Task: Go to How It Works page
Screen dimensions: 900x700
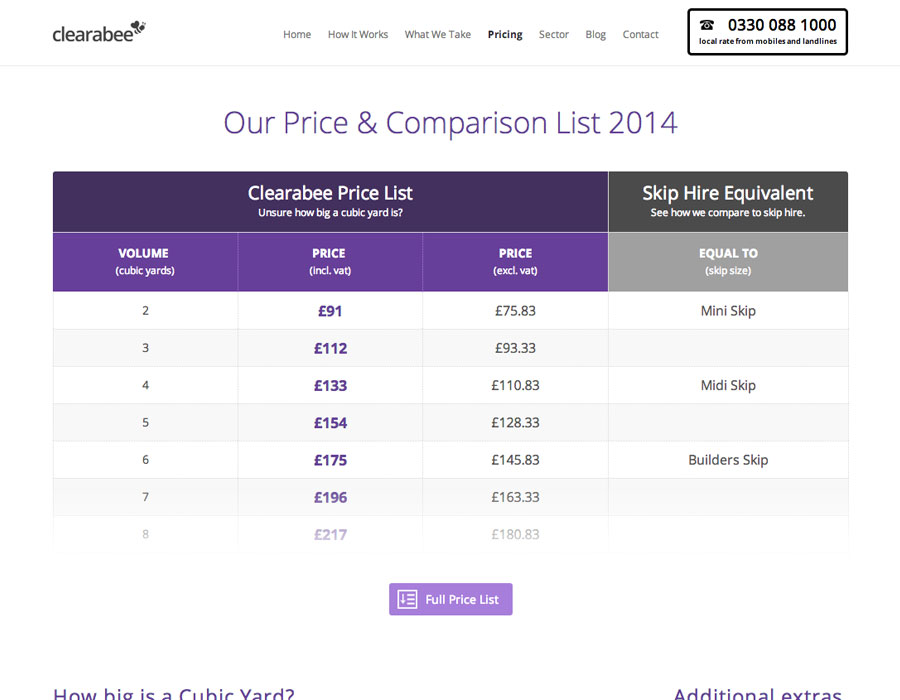Action: pyautogui.click(x=358, y=34)
